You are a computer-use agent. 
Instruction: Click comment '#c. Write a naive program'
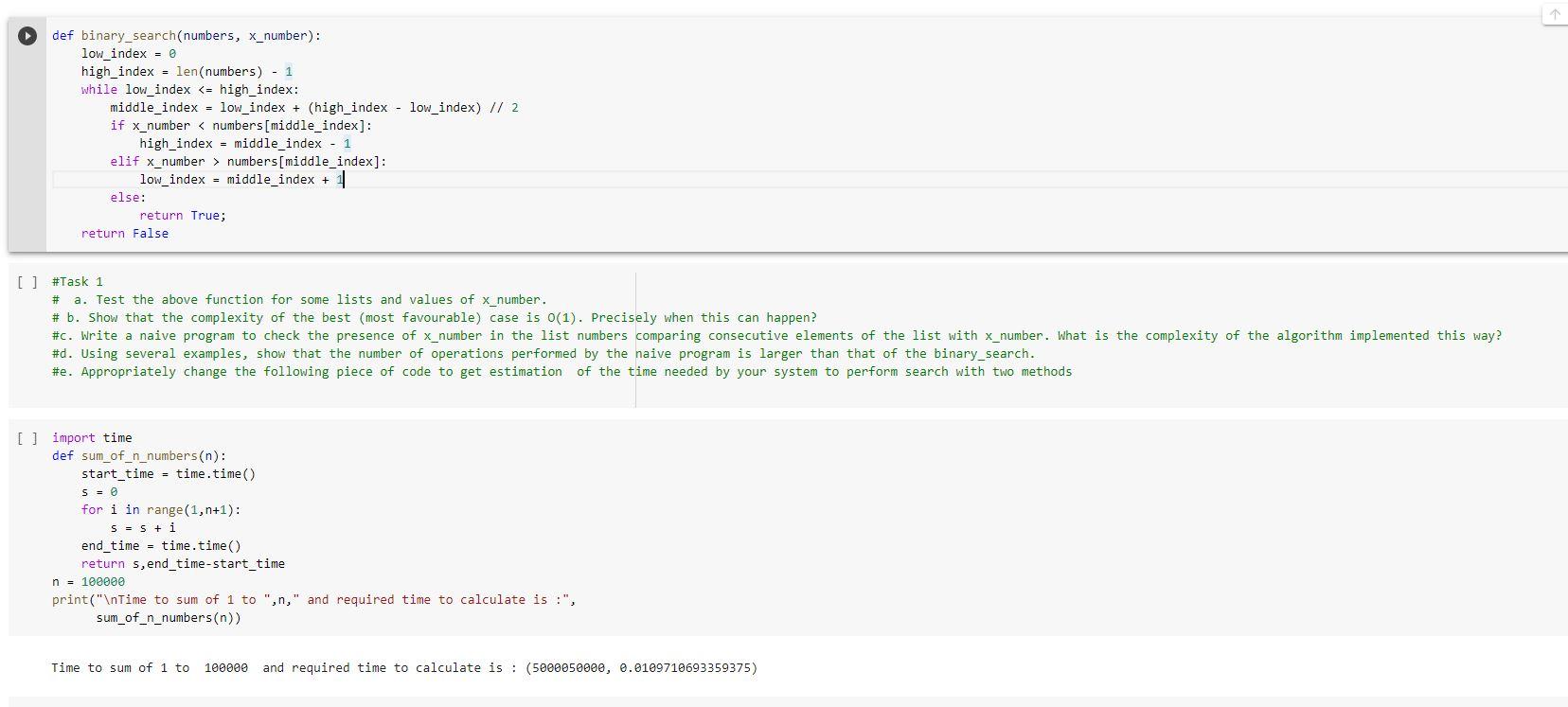(x=776, y=336)
